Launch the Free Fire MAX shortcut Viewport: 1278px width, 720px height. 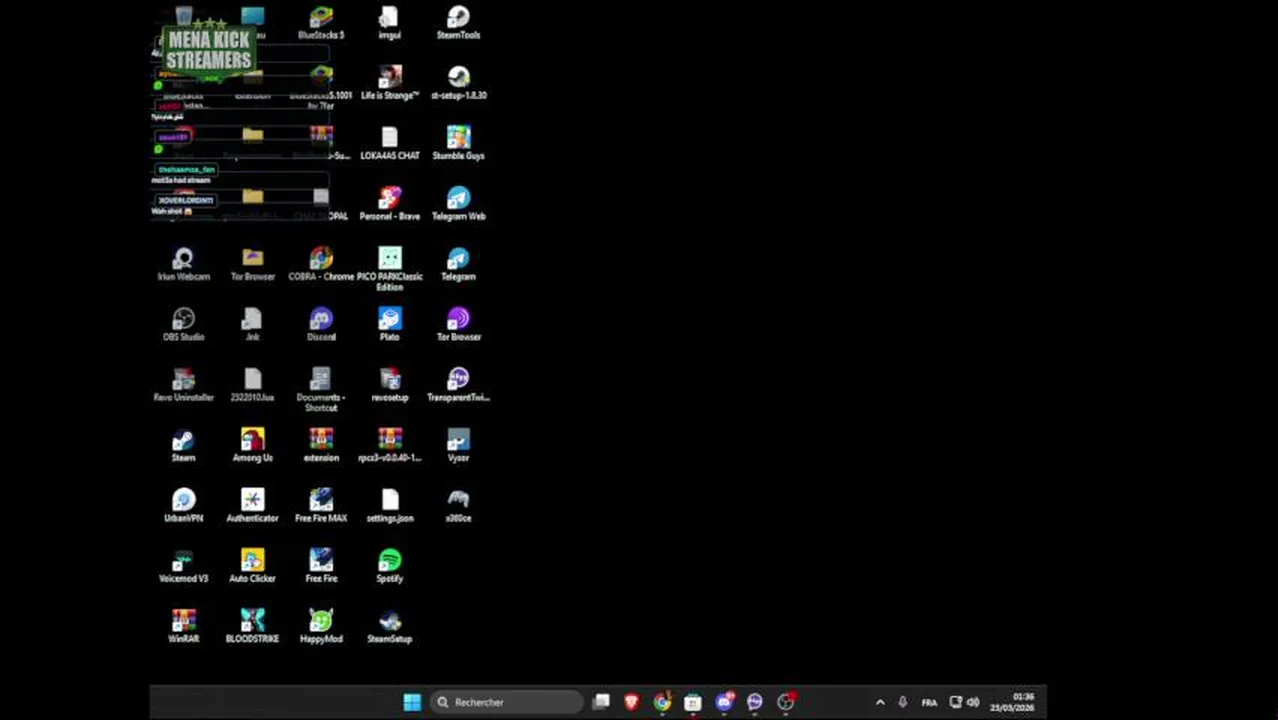pyautogui.click(x=321, y=506)
